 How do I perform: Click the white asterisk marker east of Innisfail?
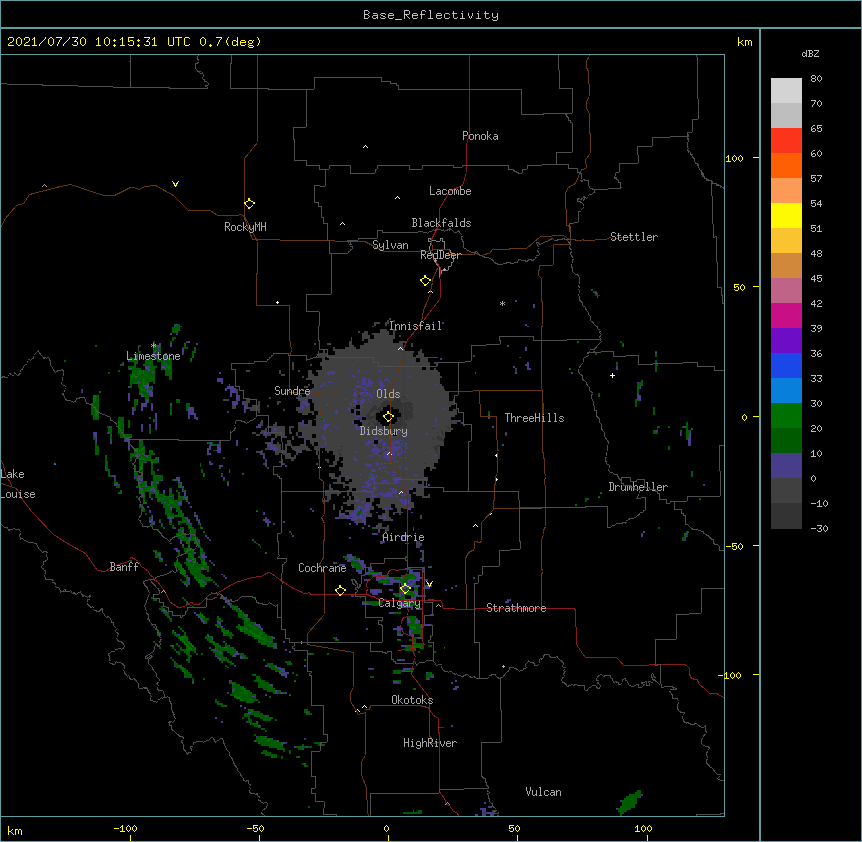502,303
